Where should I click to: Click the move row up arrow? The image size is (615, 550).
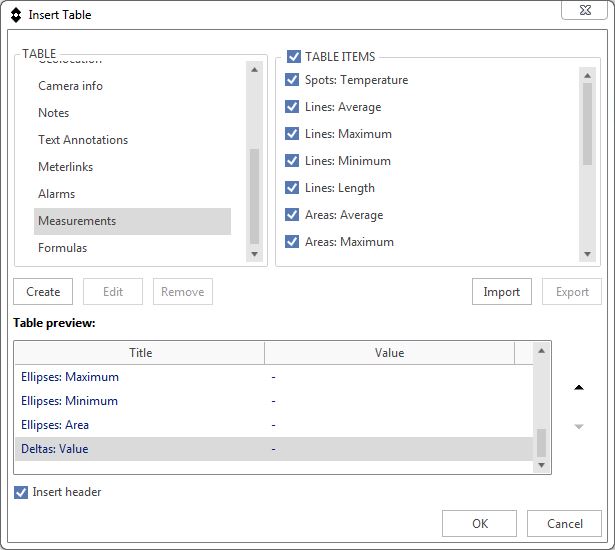[579, 388]
